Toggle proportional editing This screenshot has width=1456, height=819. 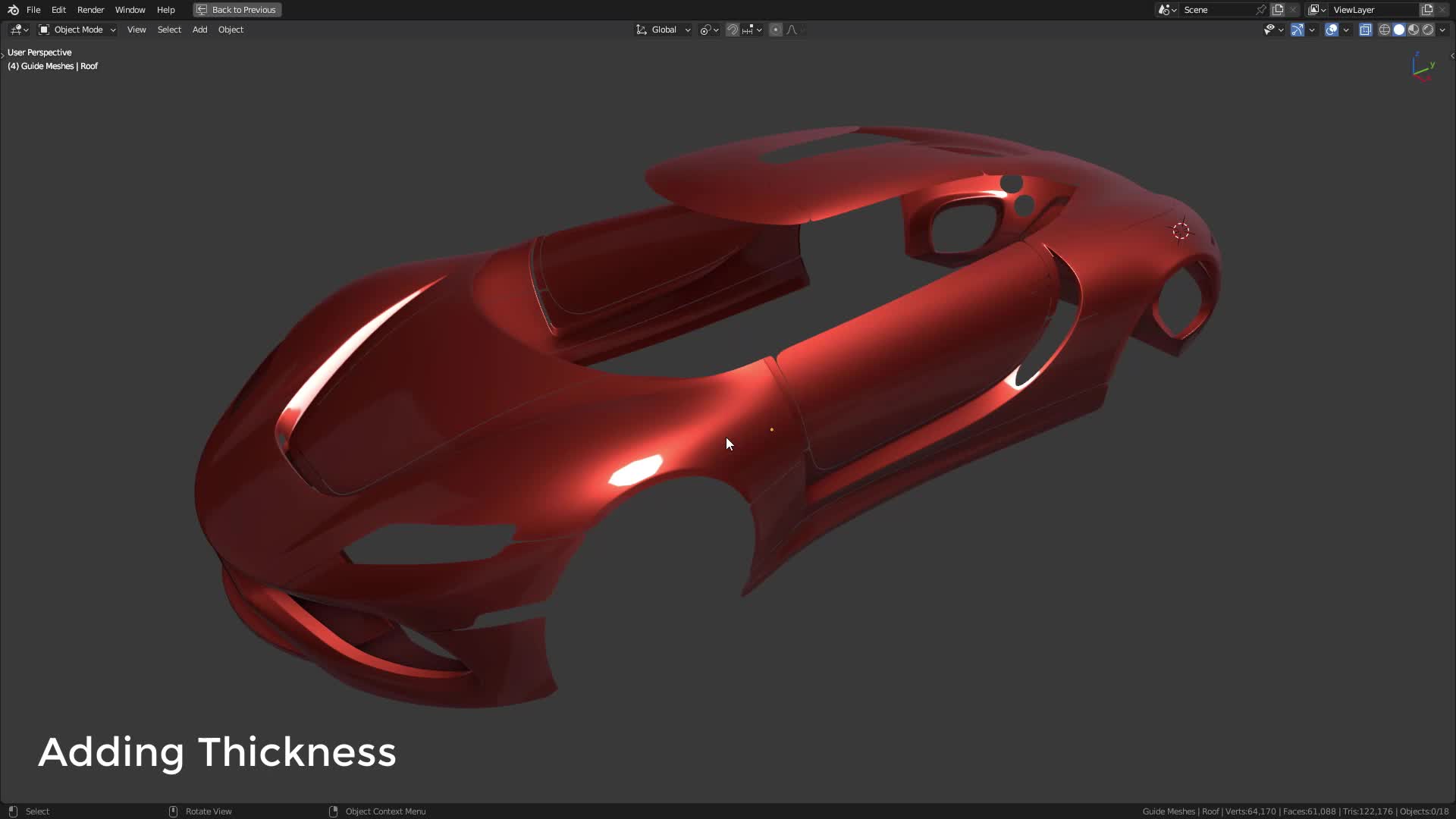(x=776, y=30)
